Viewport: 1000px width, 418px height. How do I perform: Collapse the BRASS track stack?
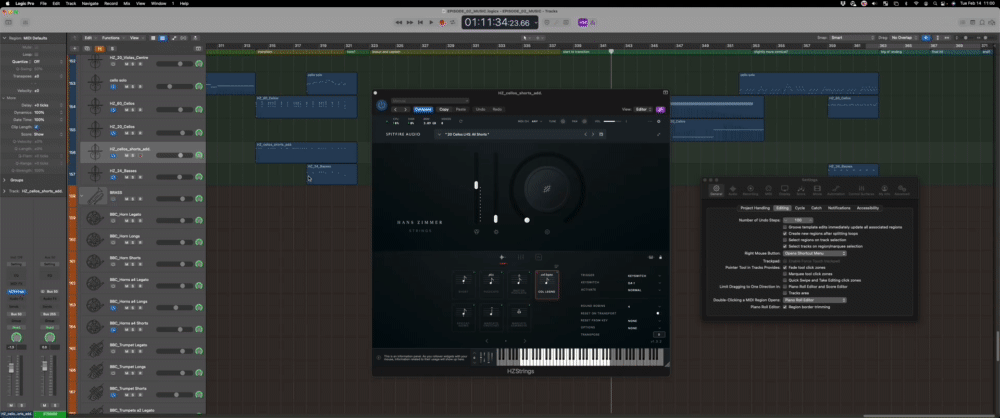click(x=82, y=196)
